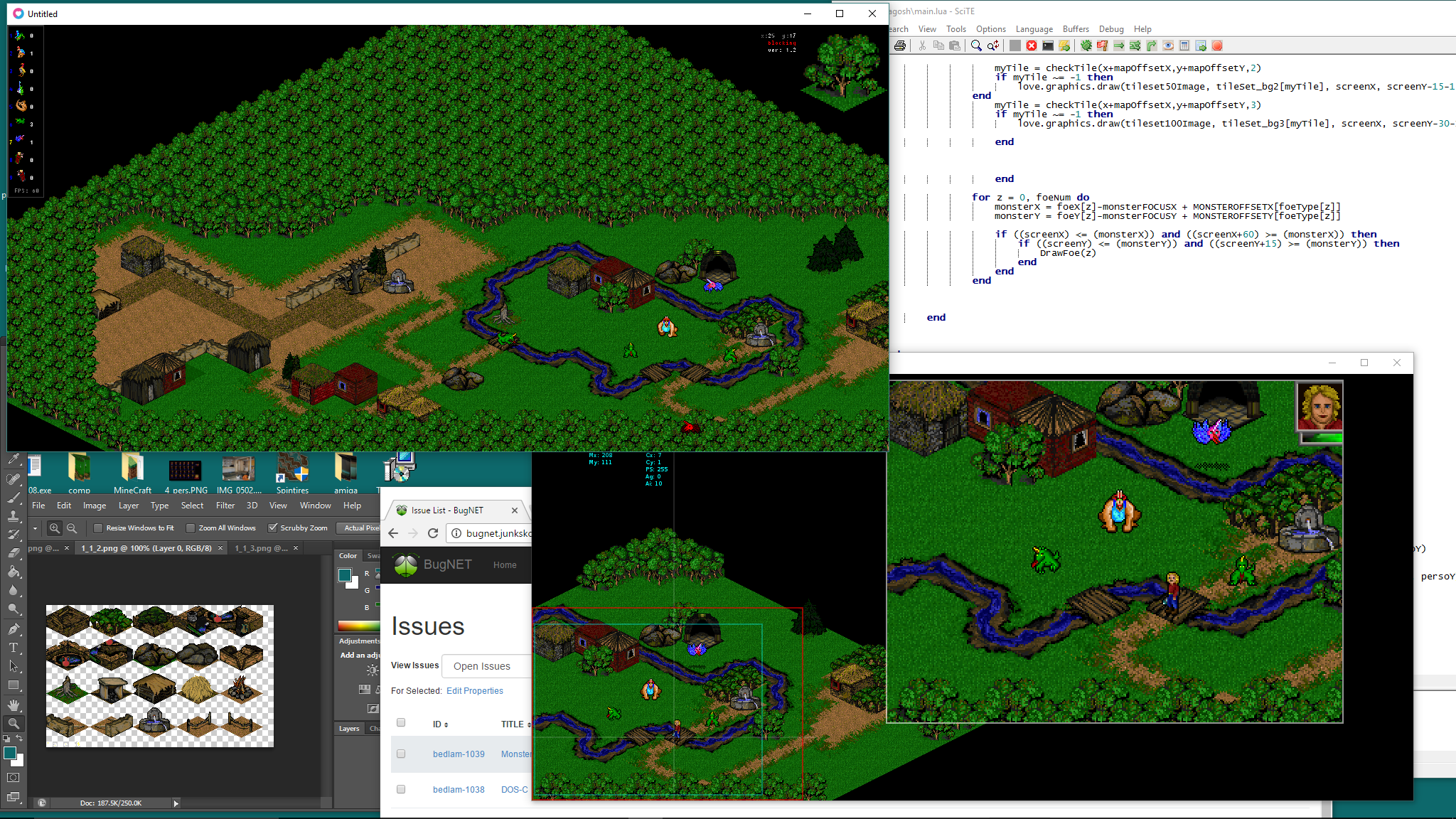Click the red flag breakpoint icon in SciTE

(x=1102, y=45)
